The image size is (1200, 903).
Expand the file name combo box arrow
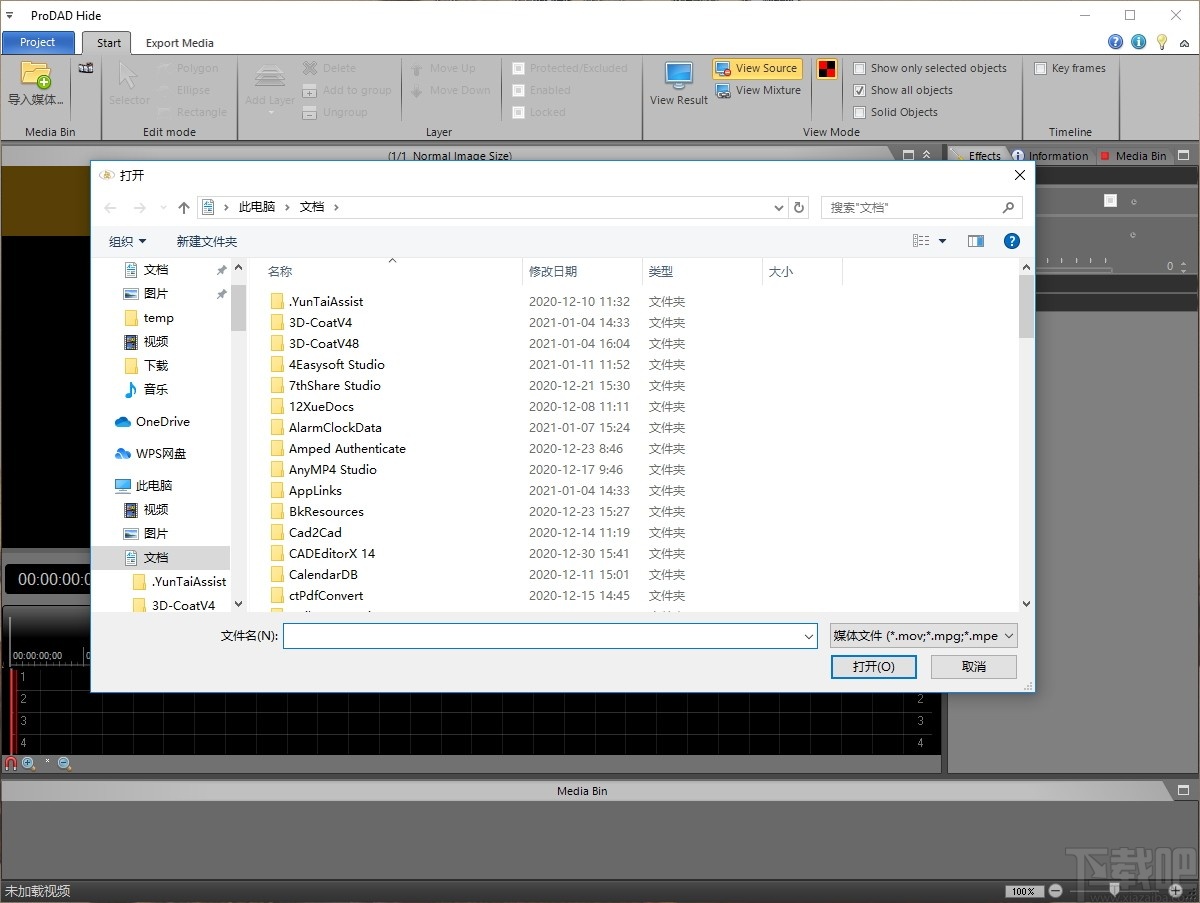[x=808, y=635]
